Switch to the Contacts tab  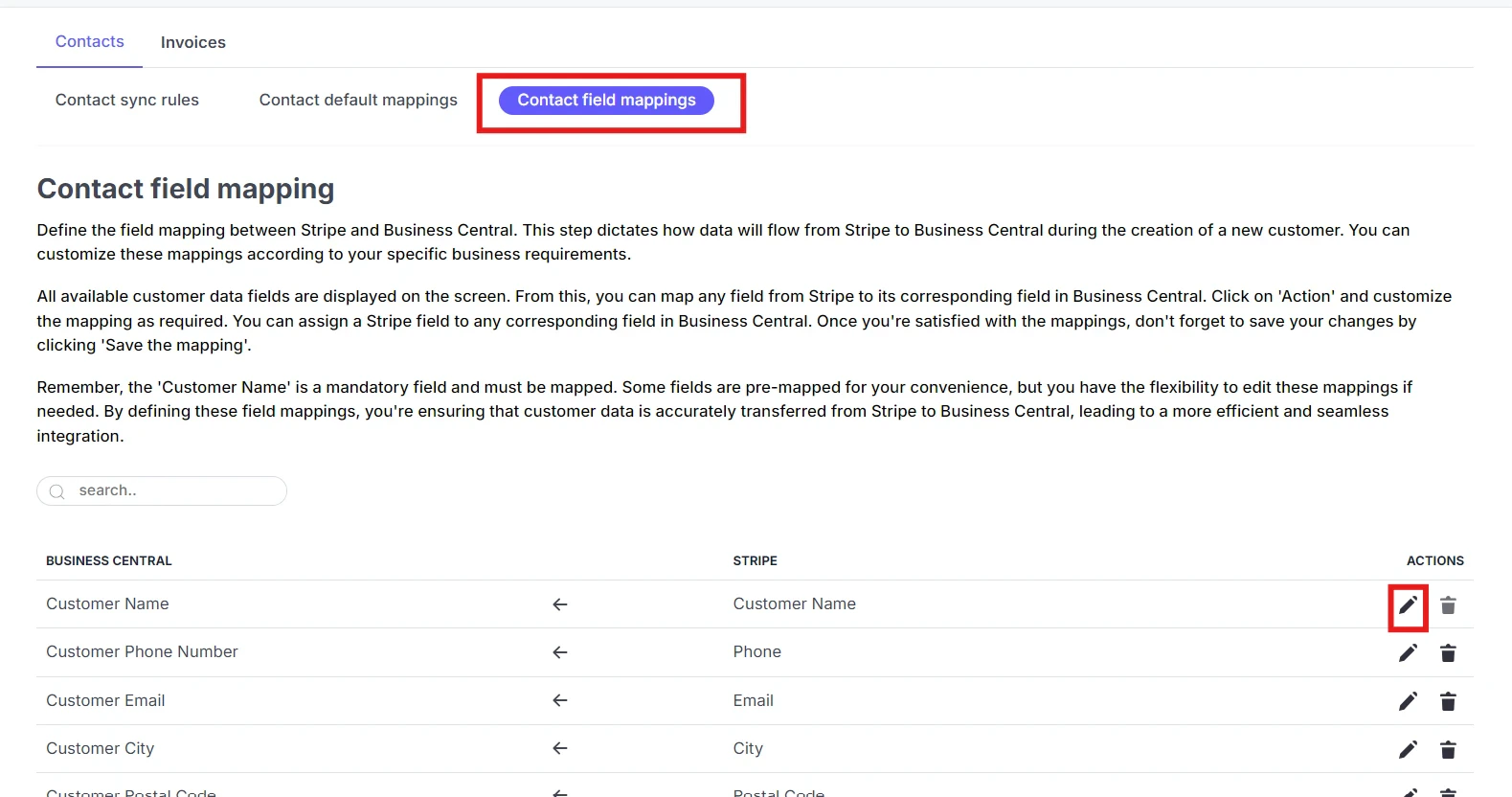[90, 41]
